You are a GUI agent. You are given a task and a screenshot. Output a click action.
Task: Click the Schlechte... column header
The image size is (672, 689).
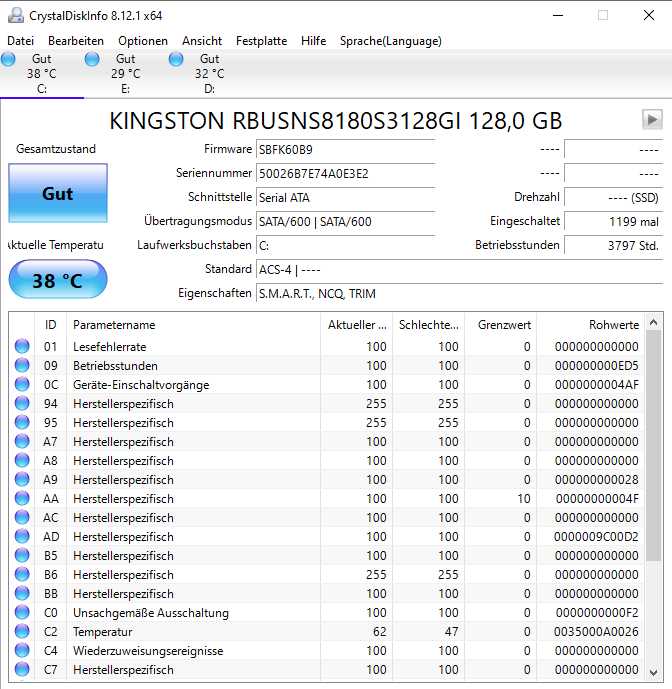coord(429,325)
